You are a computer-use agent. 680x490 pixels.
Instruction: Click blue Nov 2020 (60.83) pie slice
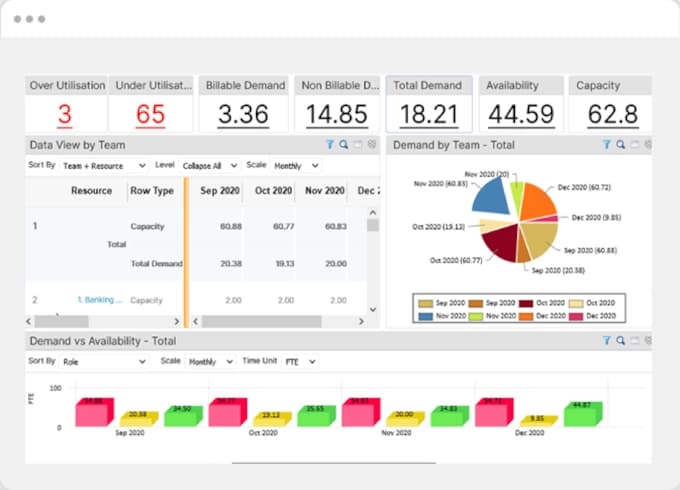tap(491, 199)
